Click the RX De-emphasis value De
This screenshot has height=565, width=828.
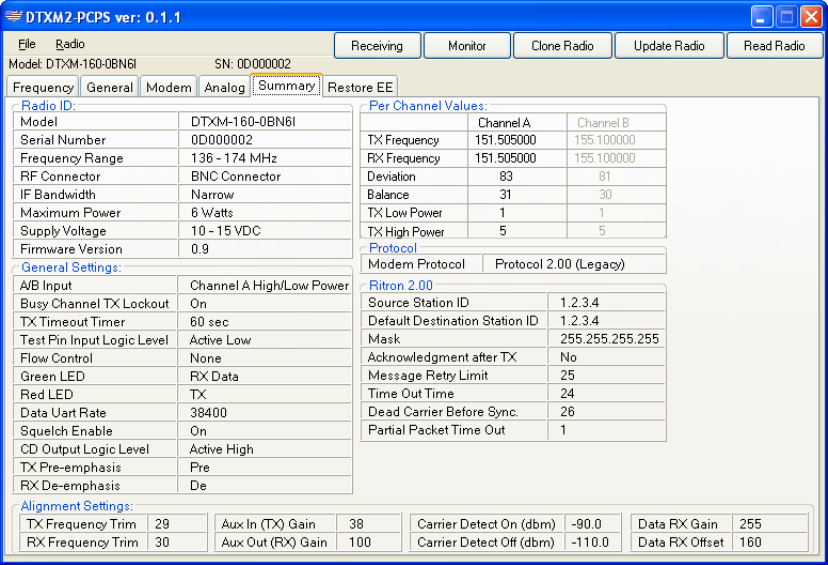(x=198, y=486)
